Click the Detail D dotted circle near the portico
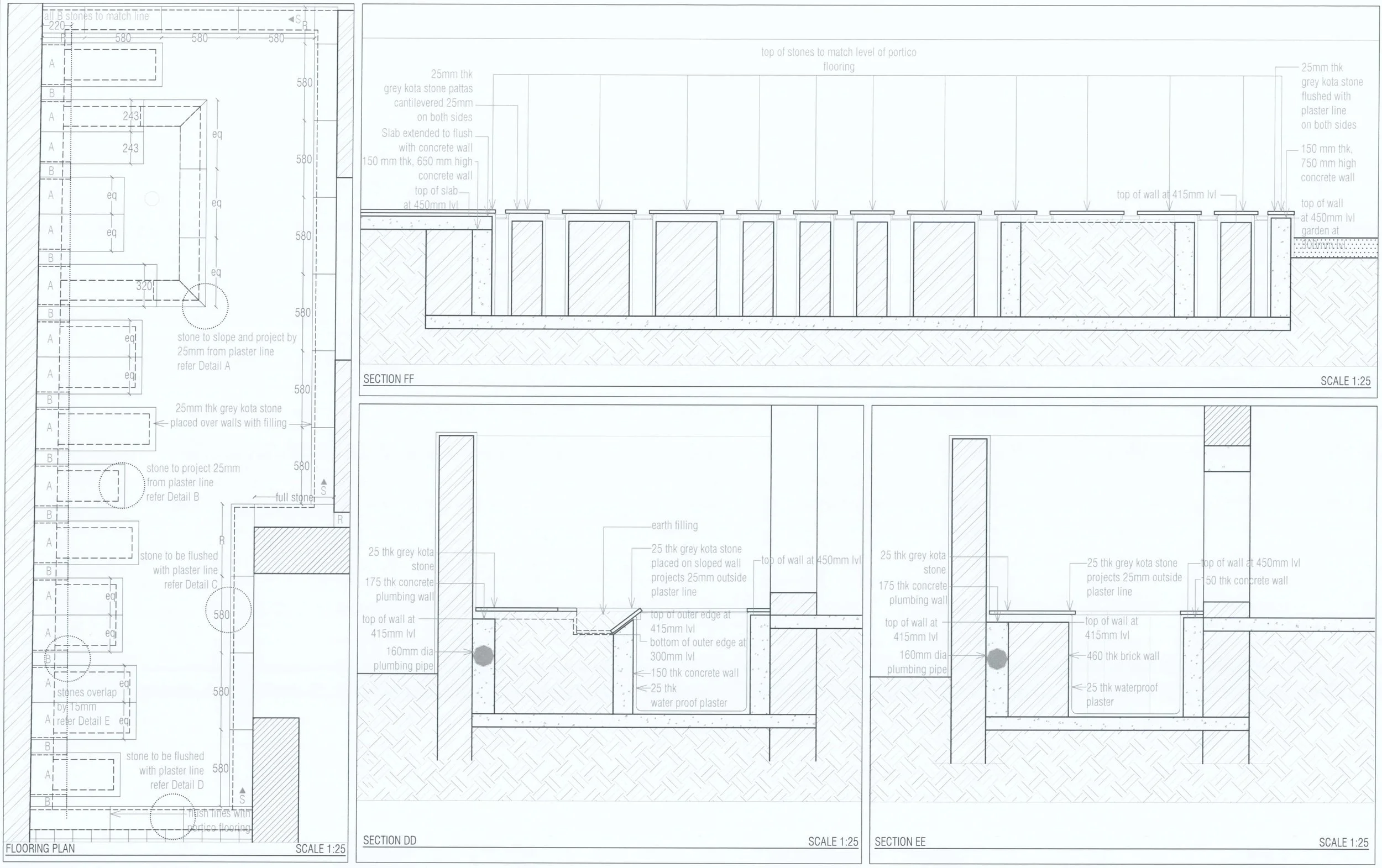 tap(172, 817)
